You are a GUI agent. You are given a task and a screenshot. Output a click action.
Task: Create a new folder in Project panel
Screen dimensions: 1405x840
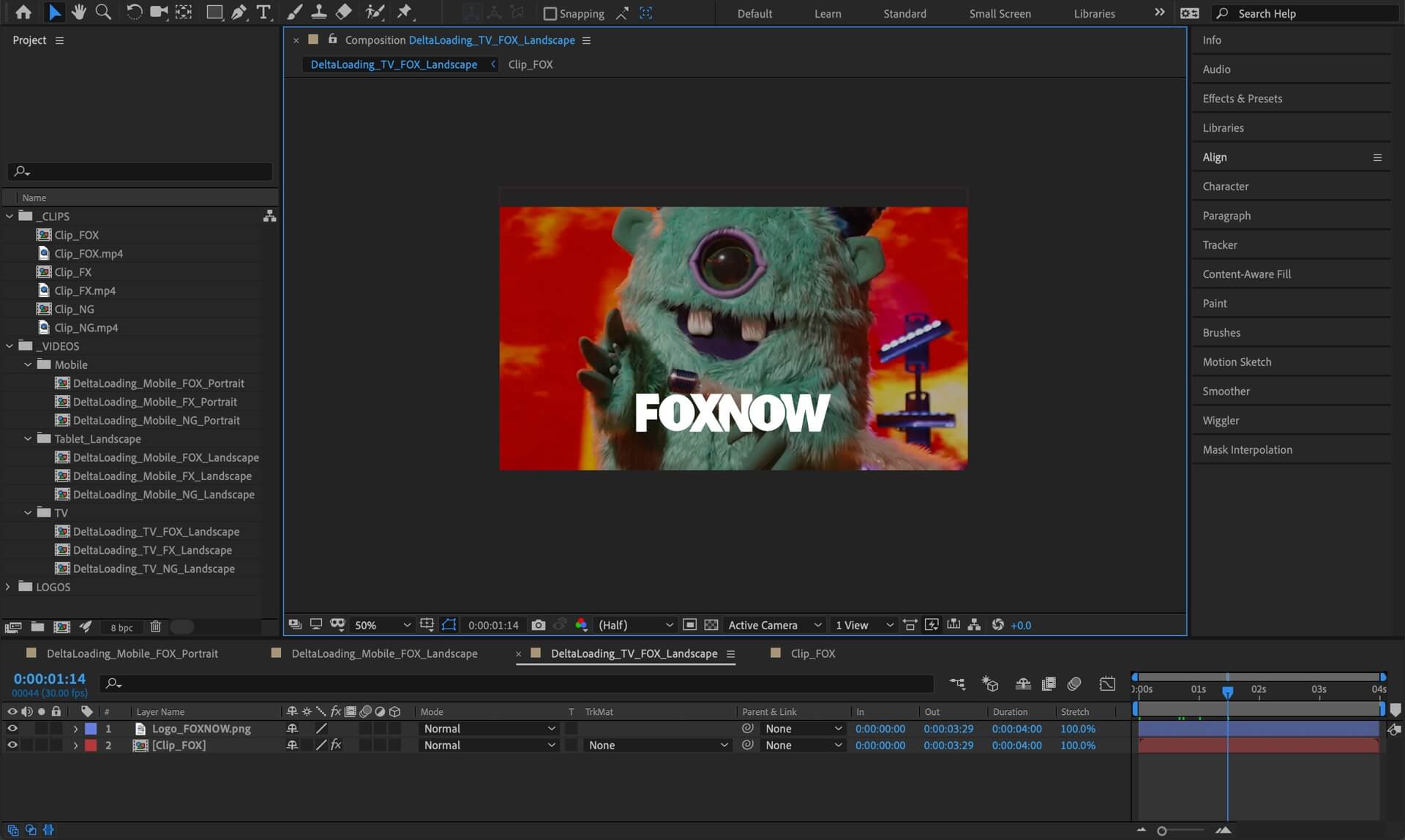tap(37, 627)
